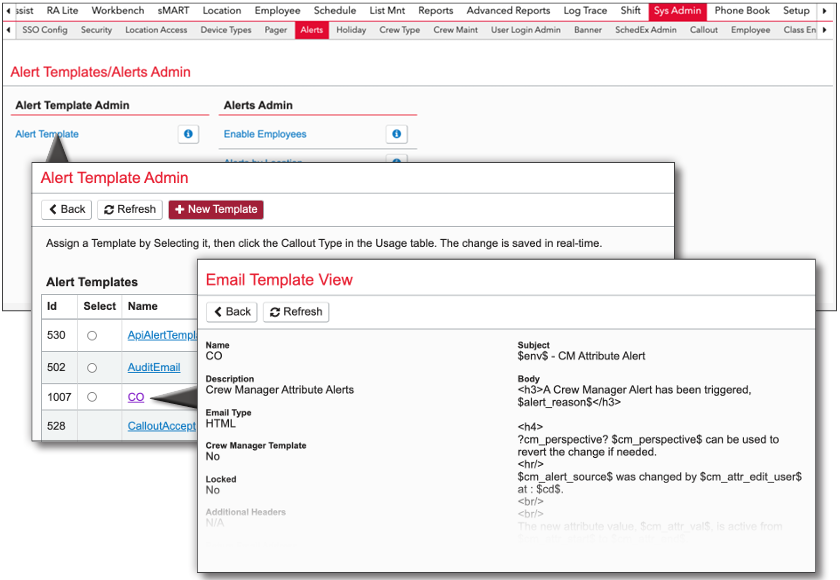Click the Select column header
The height and width of the screenshot is (580, 840).
tap(100, 306)
